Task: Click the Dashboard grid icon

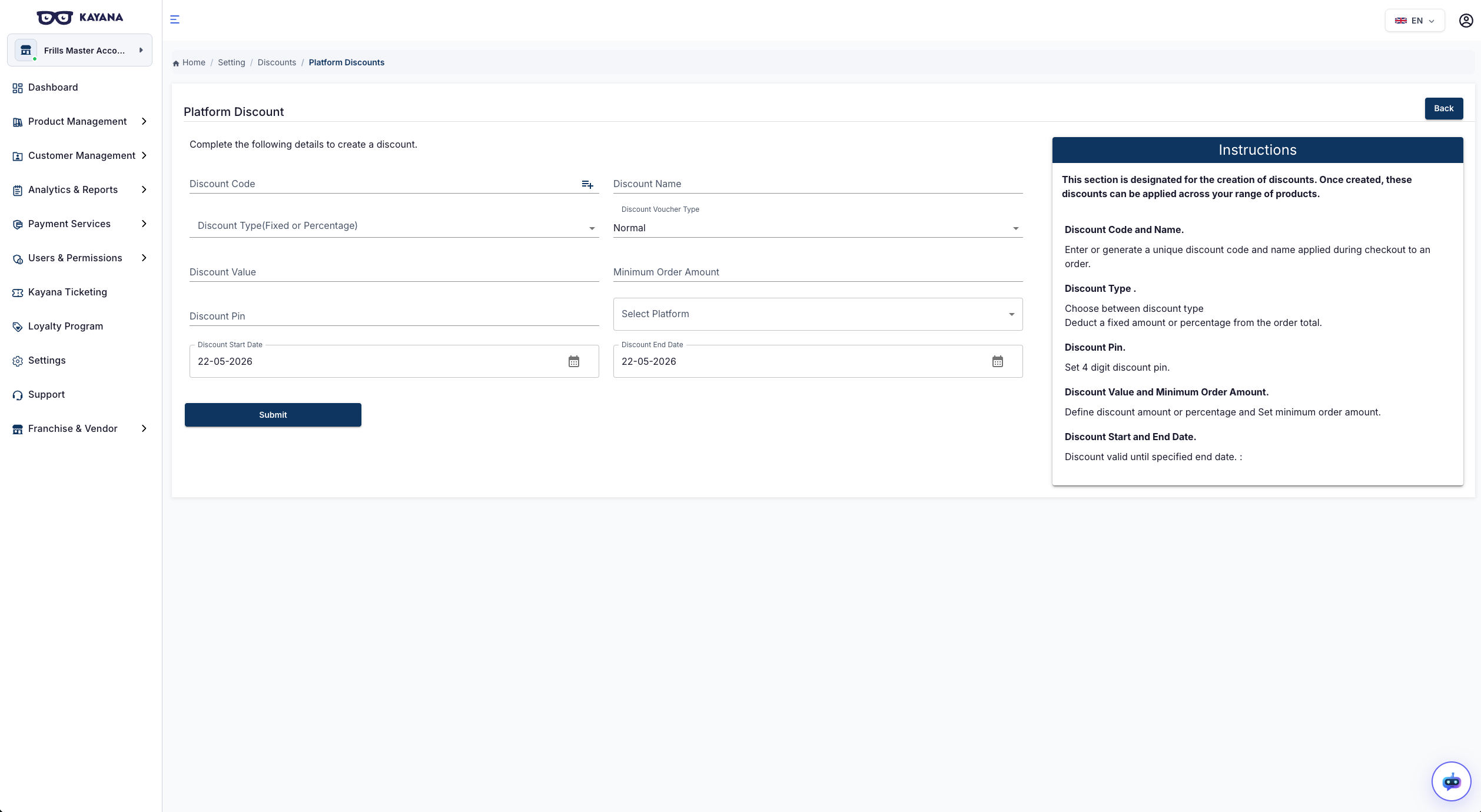Action: pos(18,88)
